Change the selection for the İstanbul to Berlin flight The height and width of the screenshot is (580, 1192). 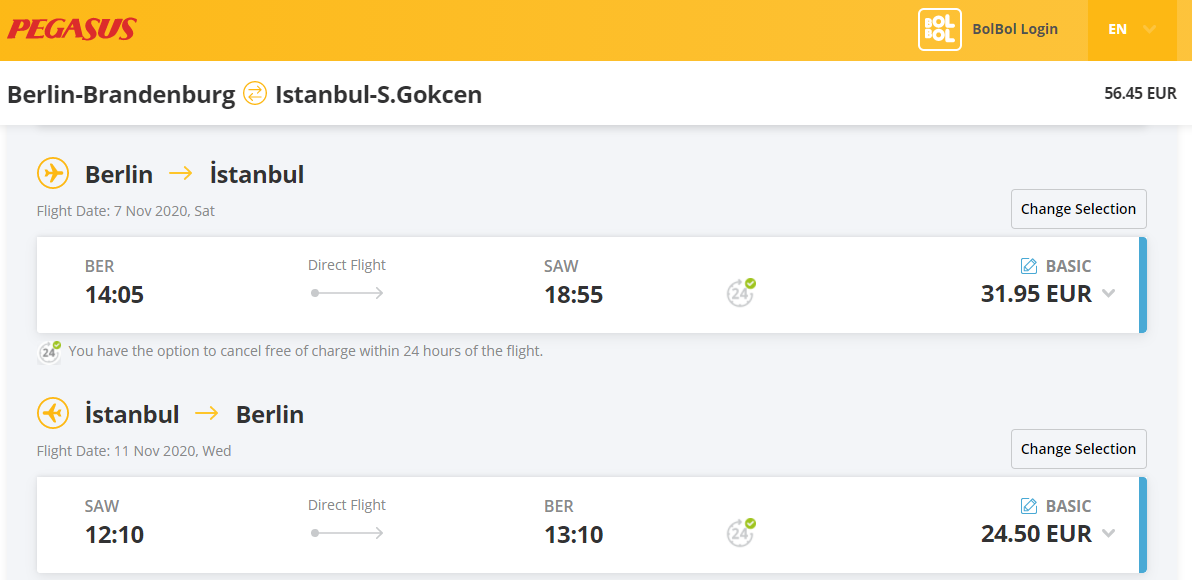click(x=1078, y=448)
